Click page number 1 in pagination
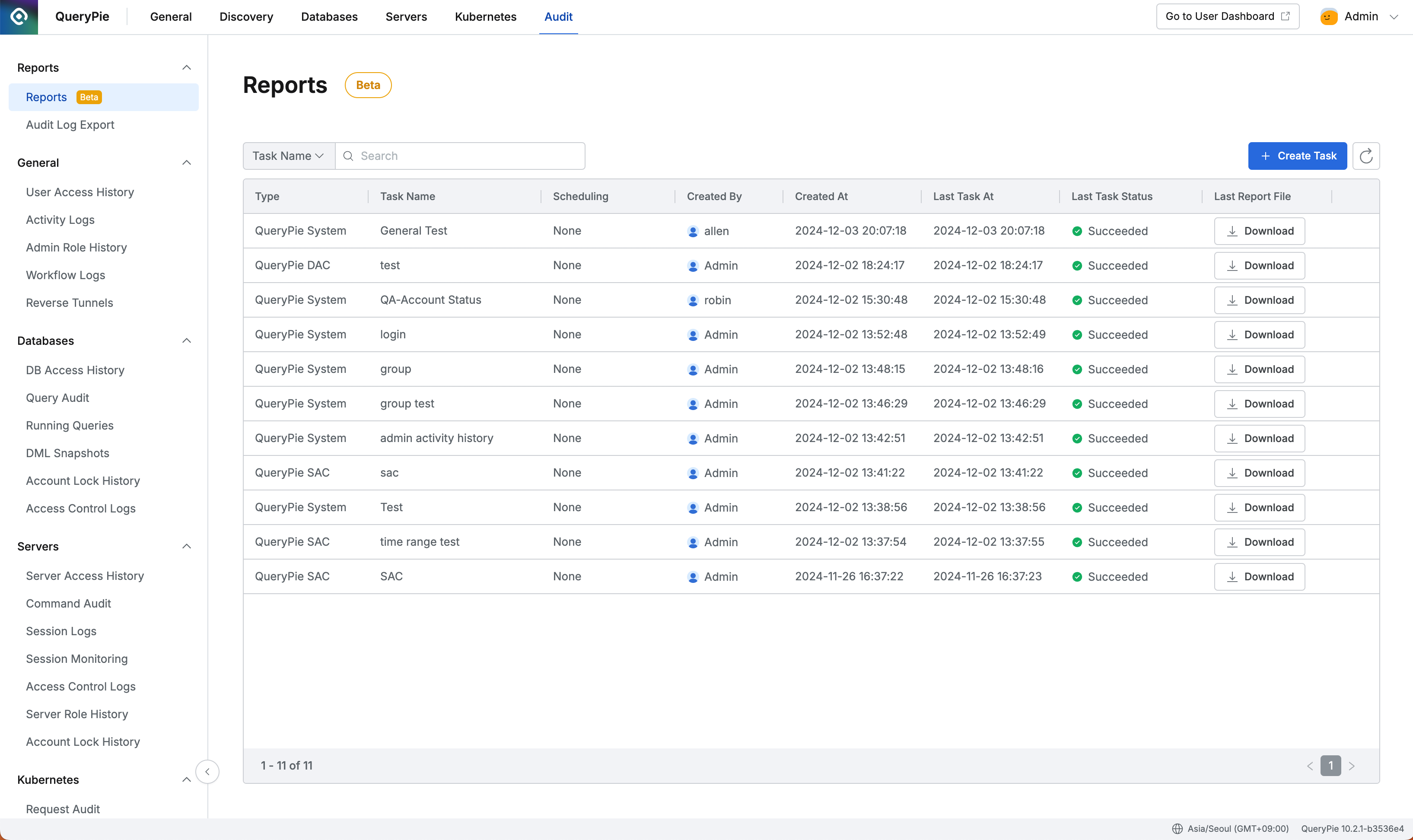 click(x=1330, y=766)
